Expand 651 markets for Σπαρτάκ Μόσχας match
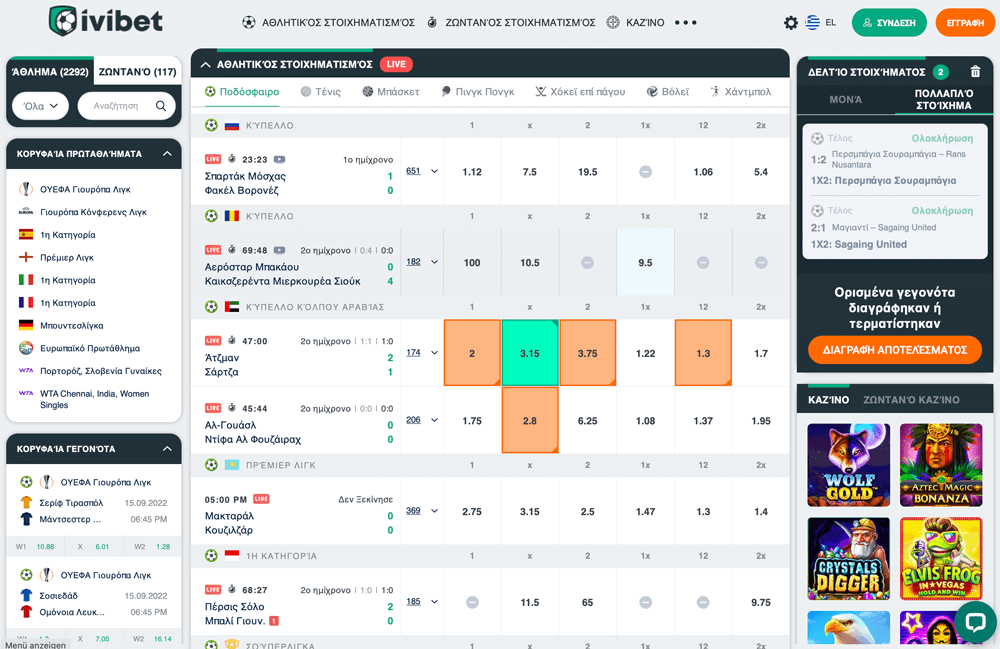The image size is (1000, 649). point(422,171)
